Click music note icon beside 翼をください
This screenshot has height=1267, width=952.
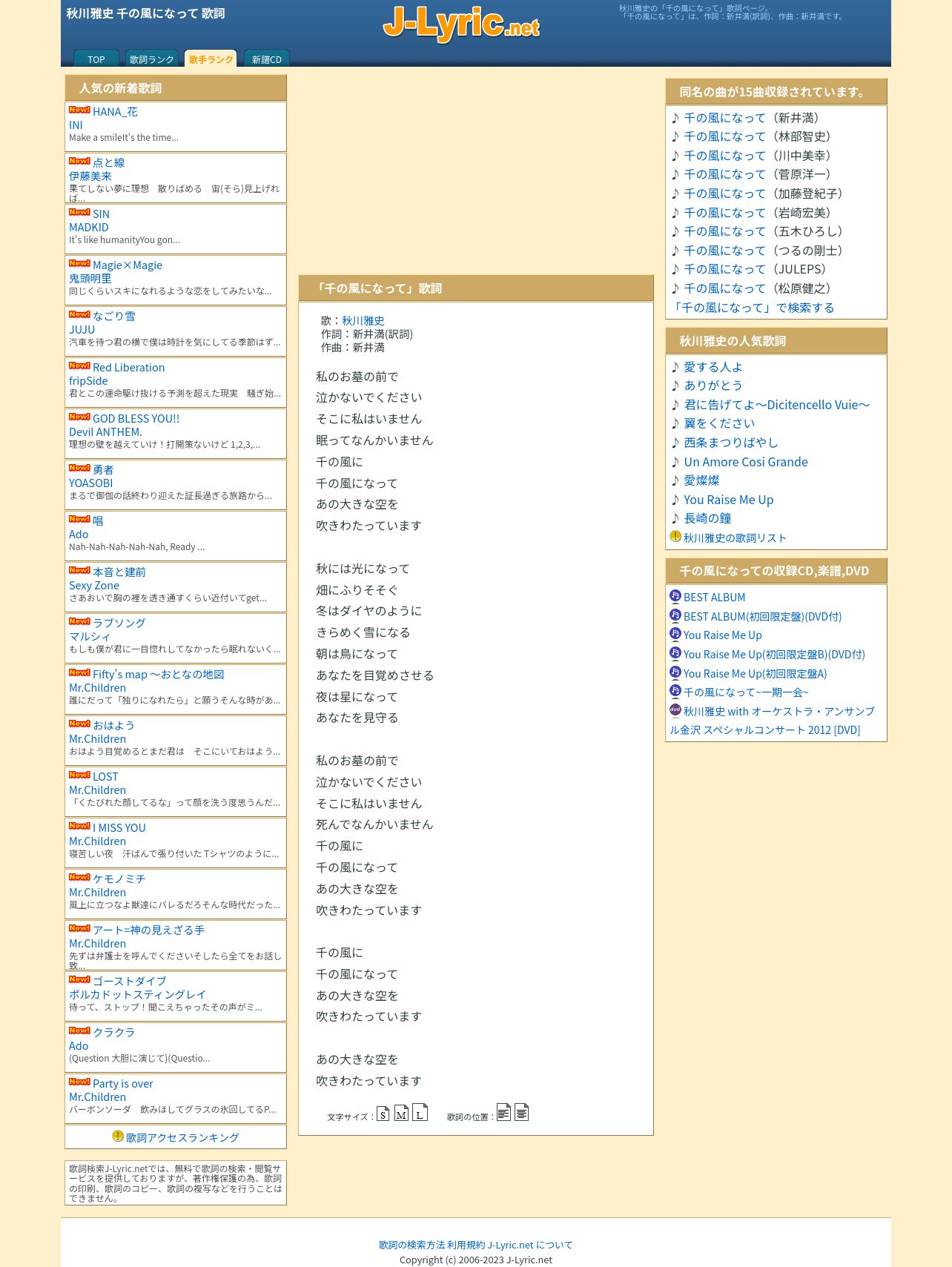click(x=675, y=423)
